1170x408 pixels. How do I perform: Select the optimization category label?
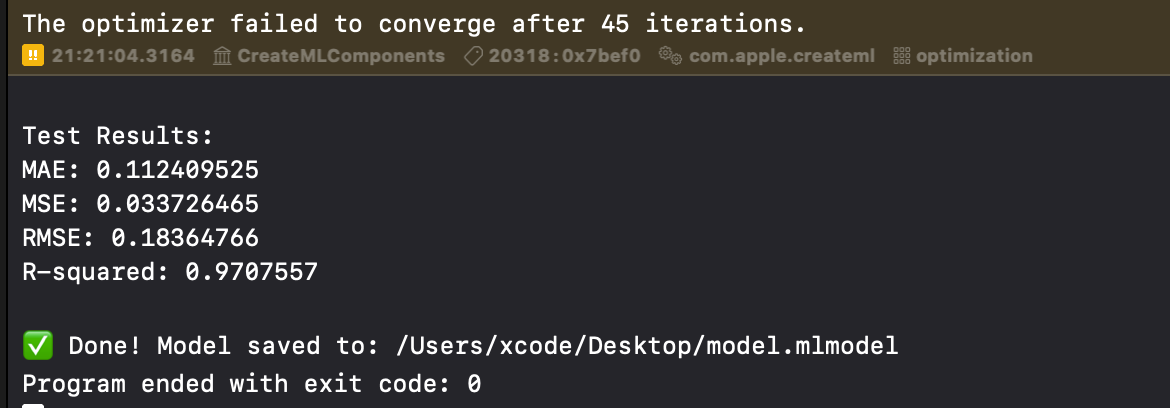(975, 56)
